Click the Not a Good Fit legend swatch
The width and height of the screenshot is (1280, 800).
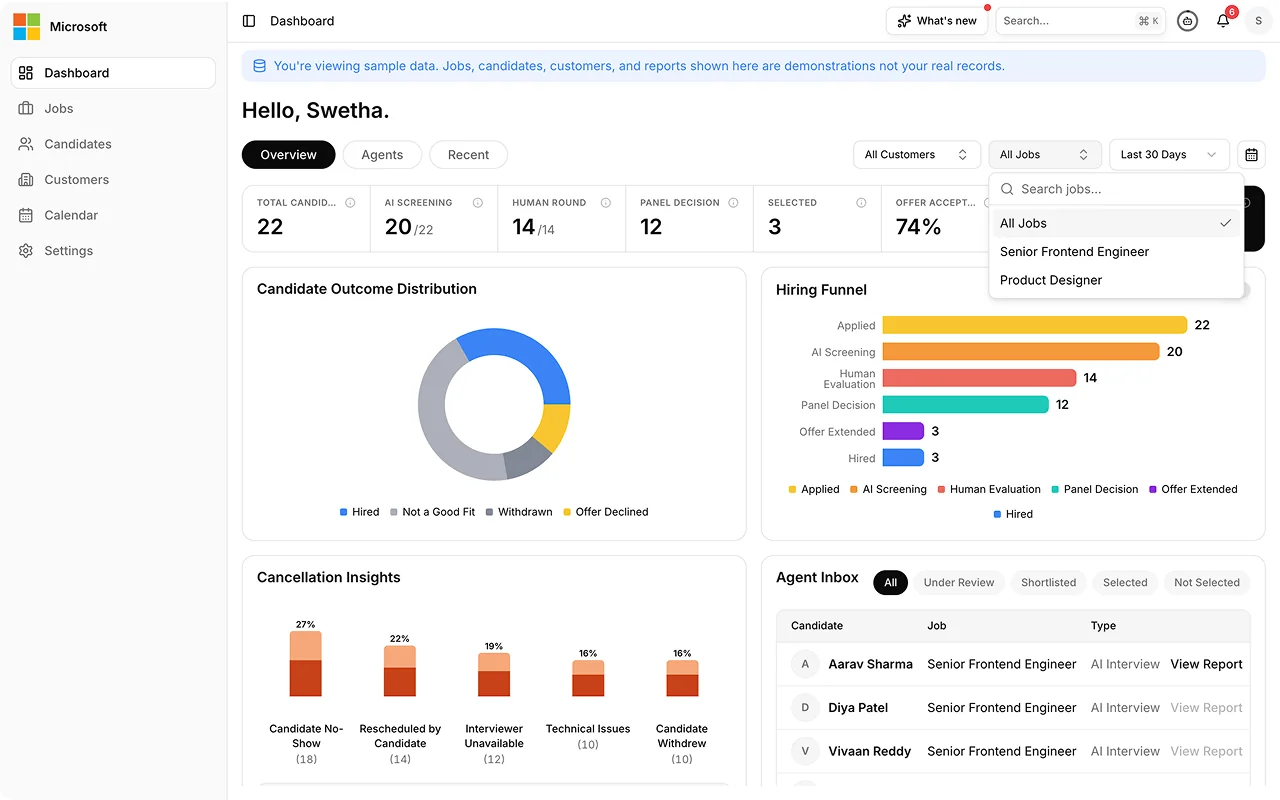394,512
